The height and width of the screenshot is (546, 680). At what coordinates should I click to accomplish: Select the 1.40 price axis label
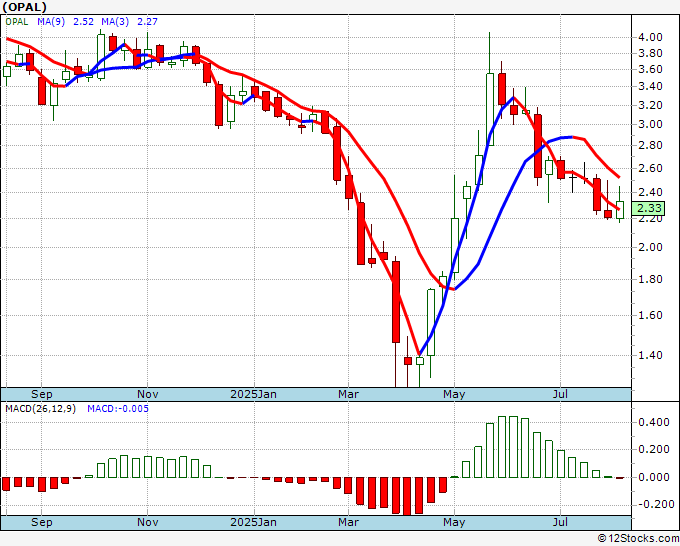coord(650,355)
